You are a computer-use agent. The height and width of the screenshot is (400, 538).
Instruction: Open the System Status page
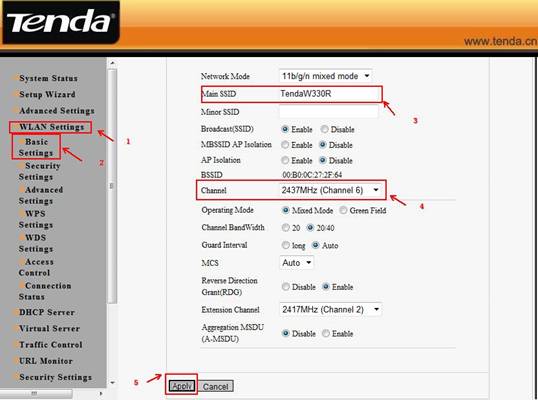click(48, 78)
